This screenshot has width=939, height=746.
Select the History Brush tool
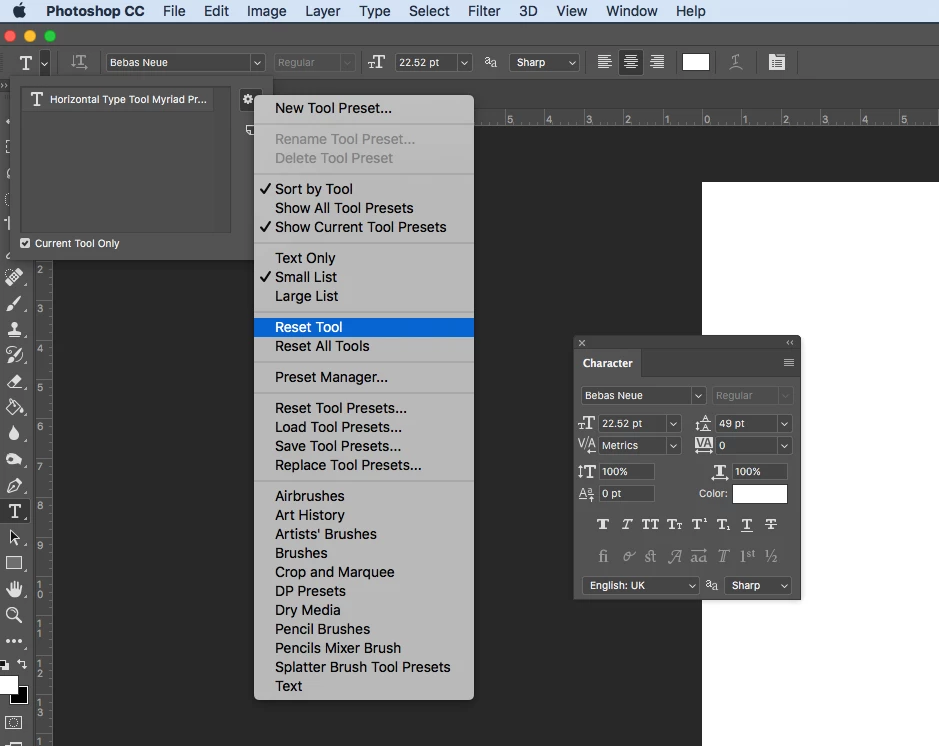click(14, 355)
